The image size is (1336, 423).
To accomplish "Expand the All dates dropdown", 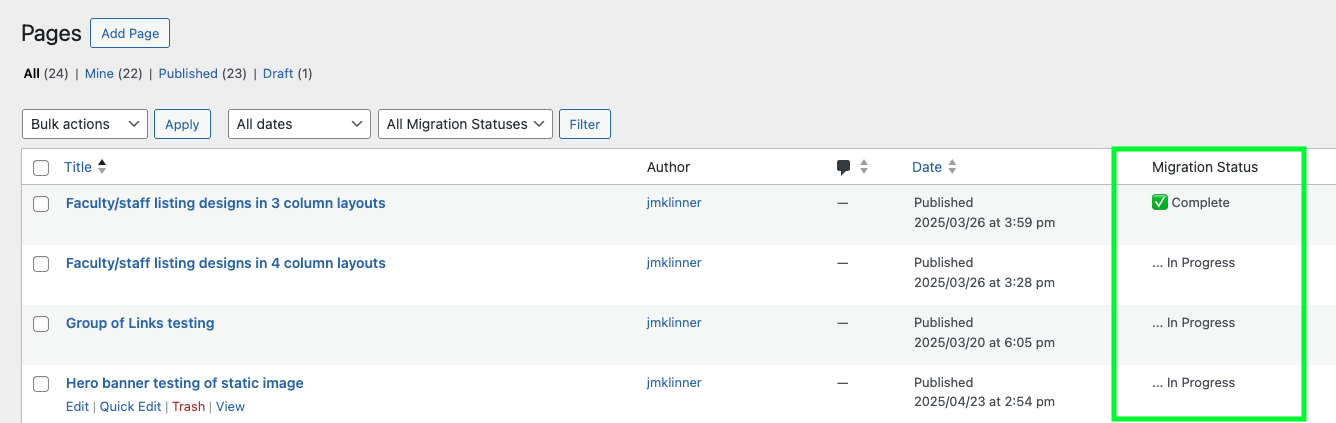I will coord(299,124).
